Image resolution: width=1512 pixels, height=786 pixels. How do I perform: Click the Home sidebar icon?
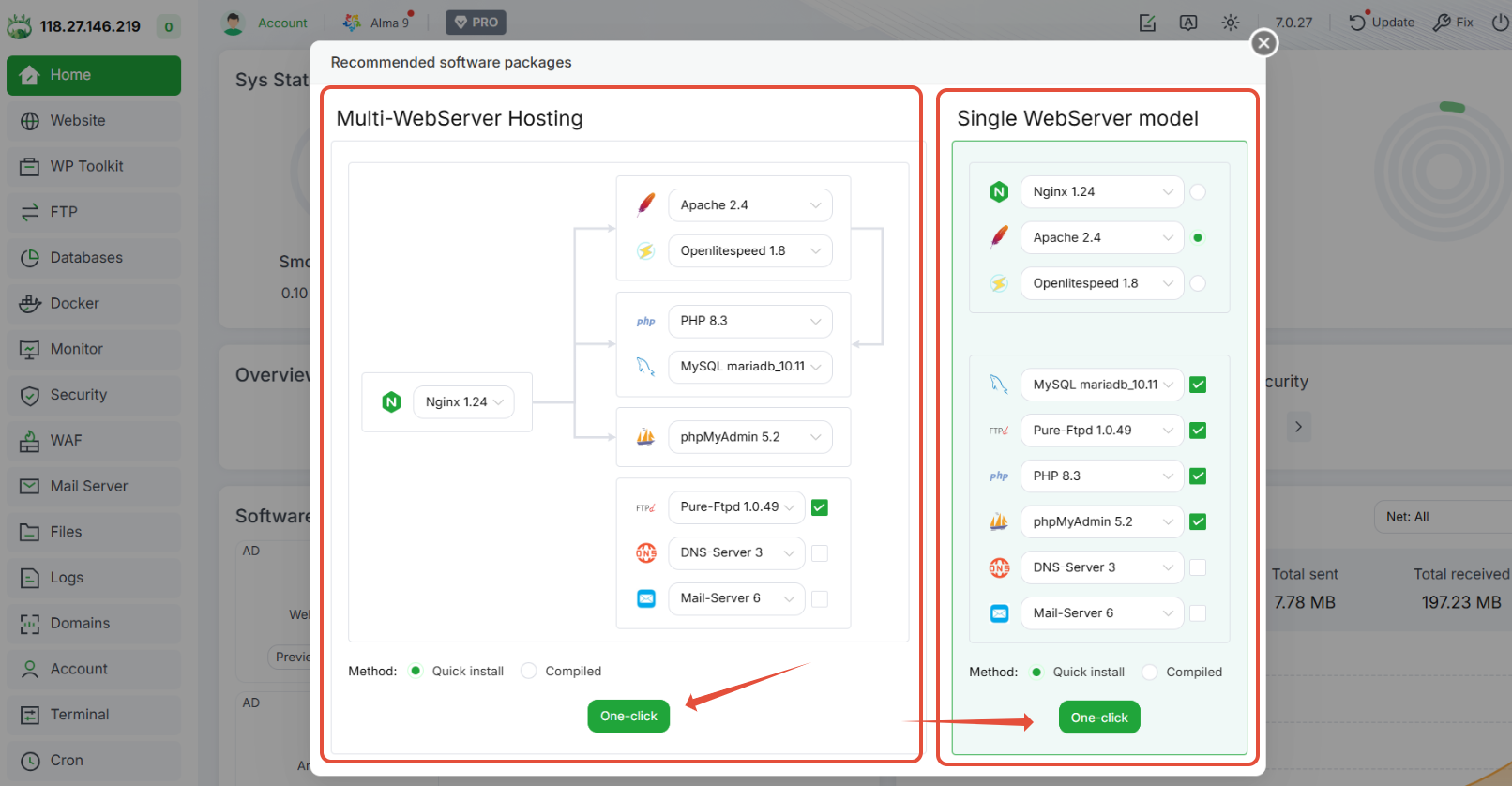[30, 75]
